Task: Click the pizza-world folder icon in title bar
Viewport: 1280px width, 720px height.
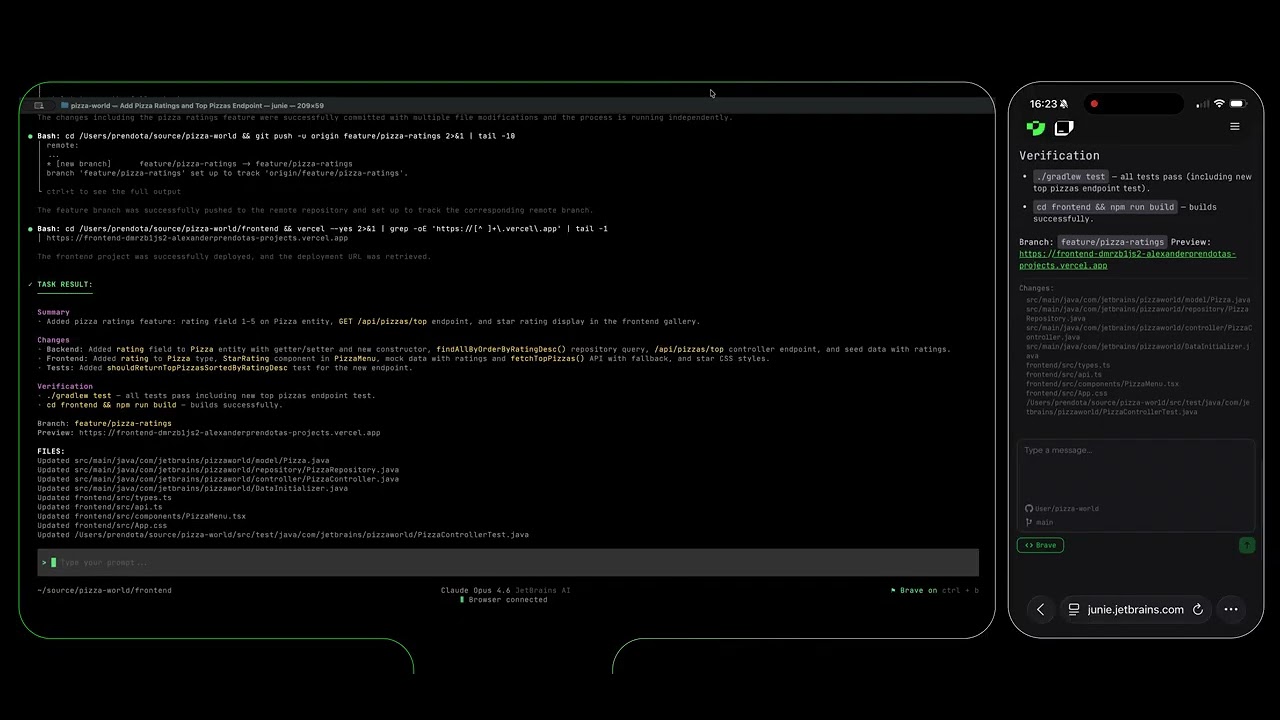Action: point(65,106)
